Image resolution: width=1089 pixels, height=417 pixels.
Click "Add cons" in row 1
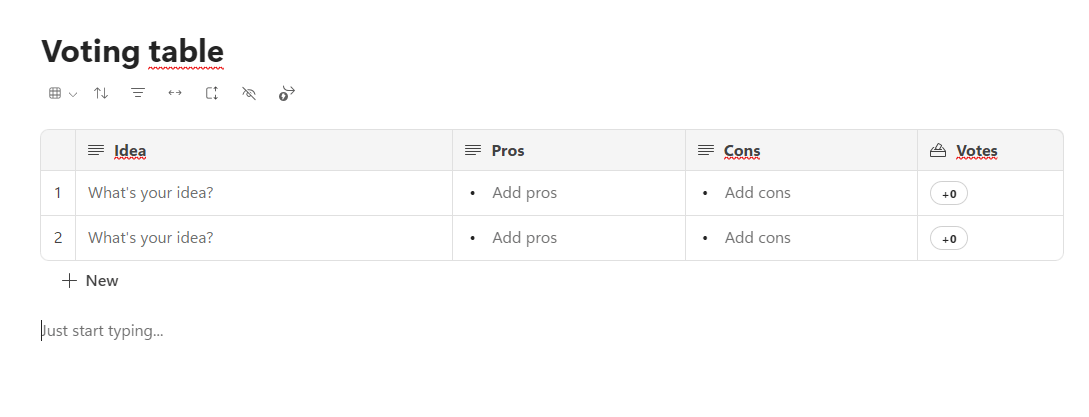pos(757,193)
